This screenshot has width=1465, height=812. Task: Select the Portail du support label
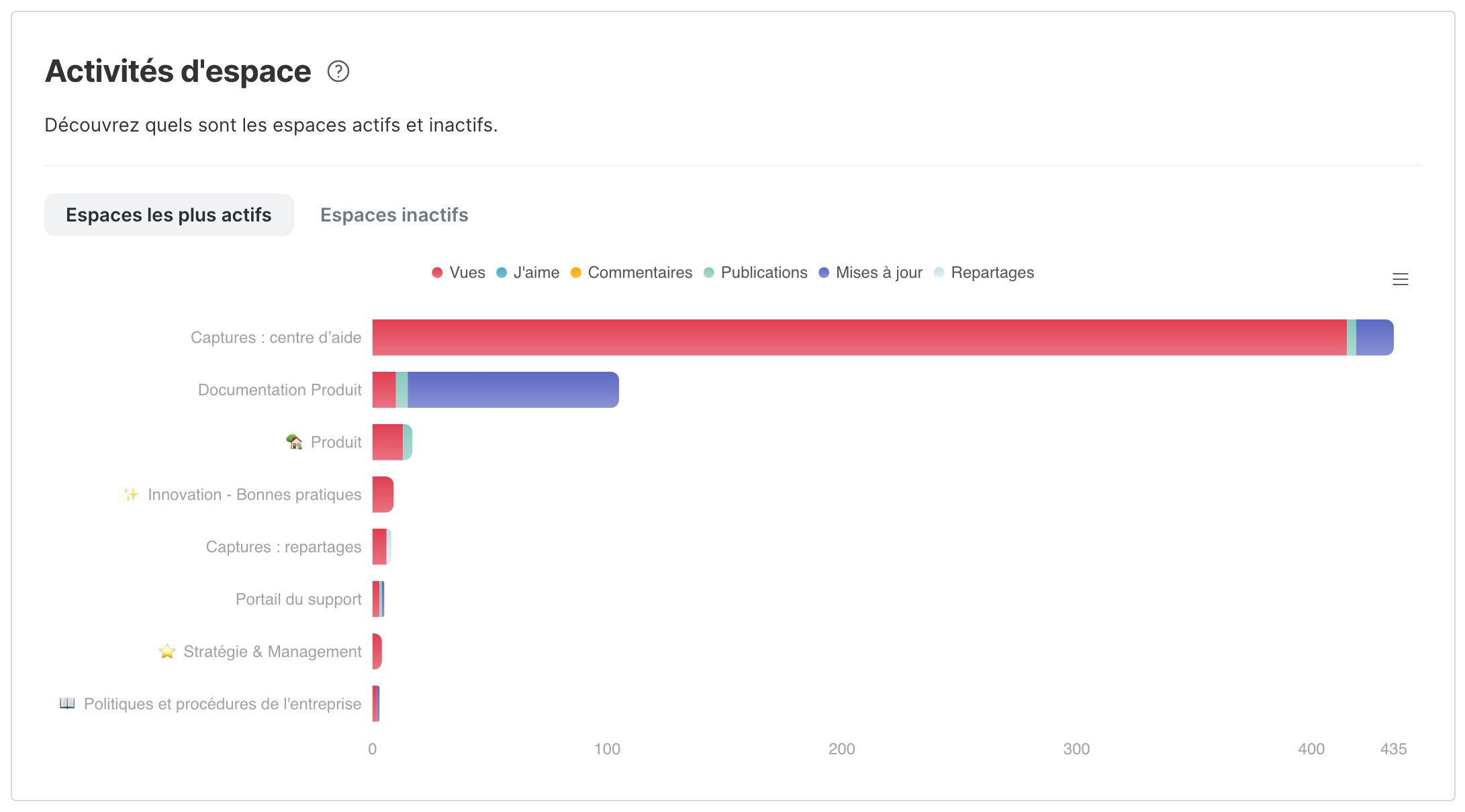point(298,599)
